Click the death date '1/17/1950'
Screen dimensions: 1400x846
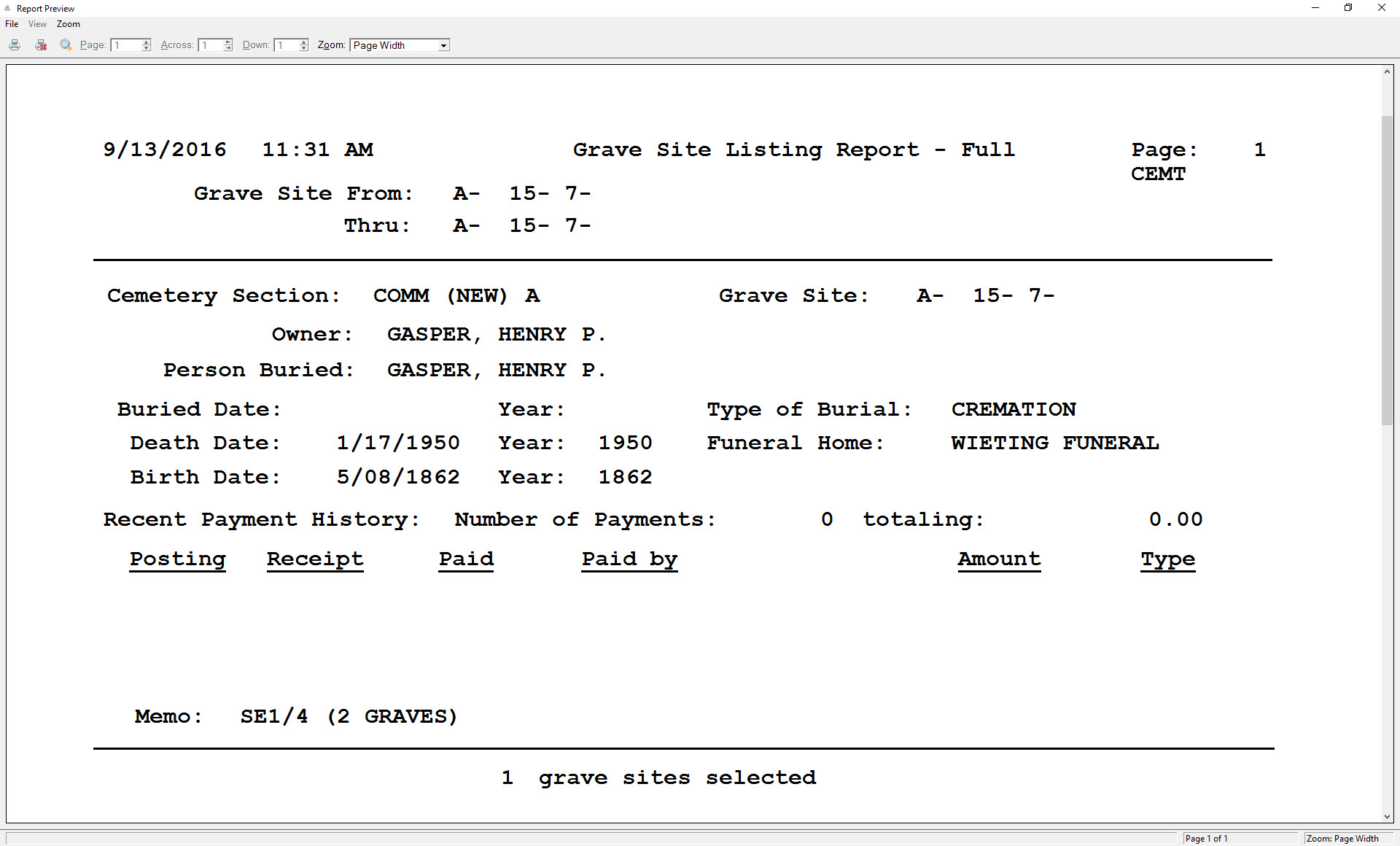coord(398,443)
